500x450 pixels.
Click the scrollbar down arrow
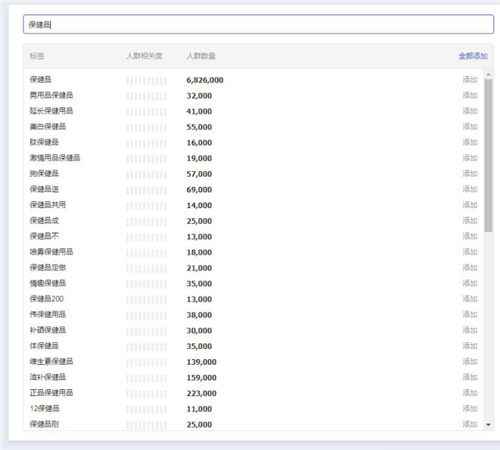[488, 425]
